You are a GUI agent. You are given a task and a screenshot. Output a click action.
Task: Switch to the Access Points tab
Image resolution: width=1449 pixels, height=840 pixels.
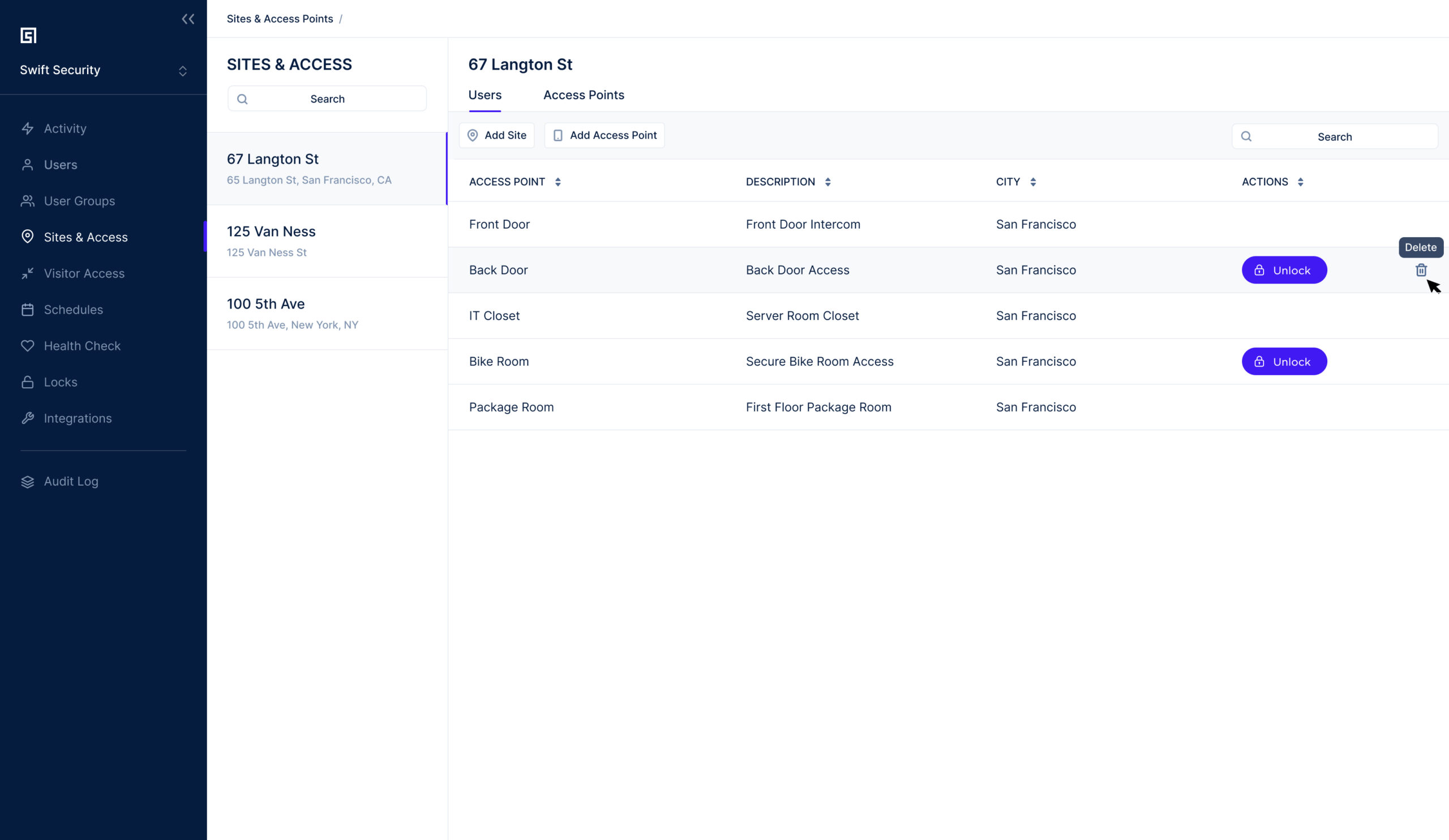tap(584, 95)
